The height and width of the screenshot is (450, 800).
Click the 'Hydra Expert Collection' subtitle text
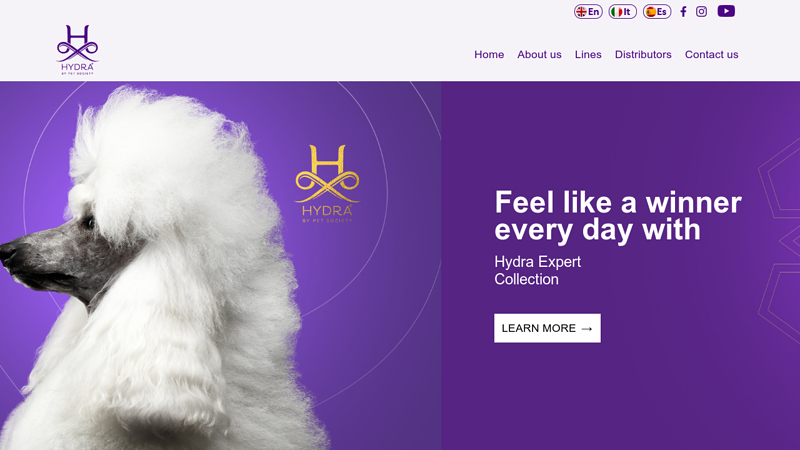[x=537, y=270]
